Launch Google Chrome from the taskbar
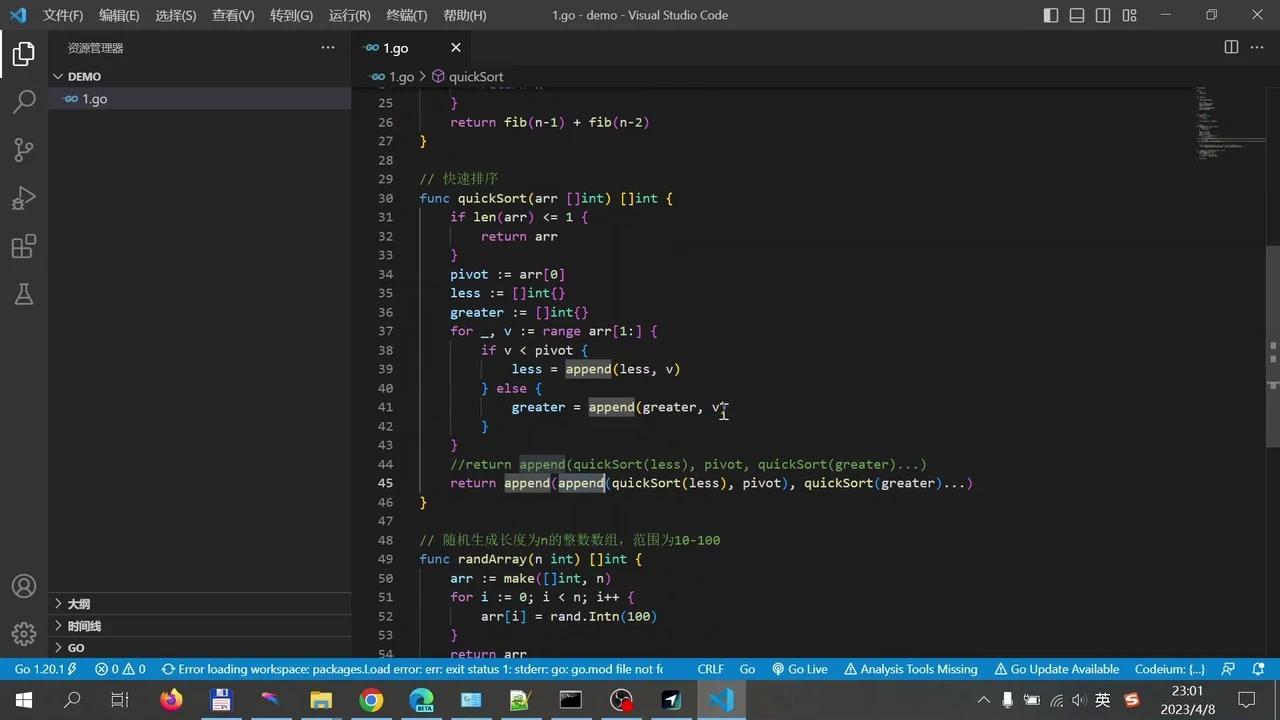The width and height of the screenshot is (1280, 720). [x=370, y=700]
